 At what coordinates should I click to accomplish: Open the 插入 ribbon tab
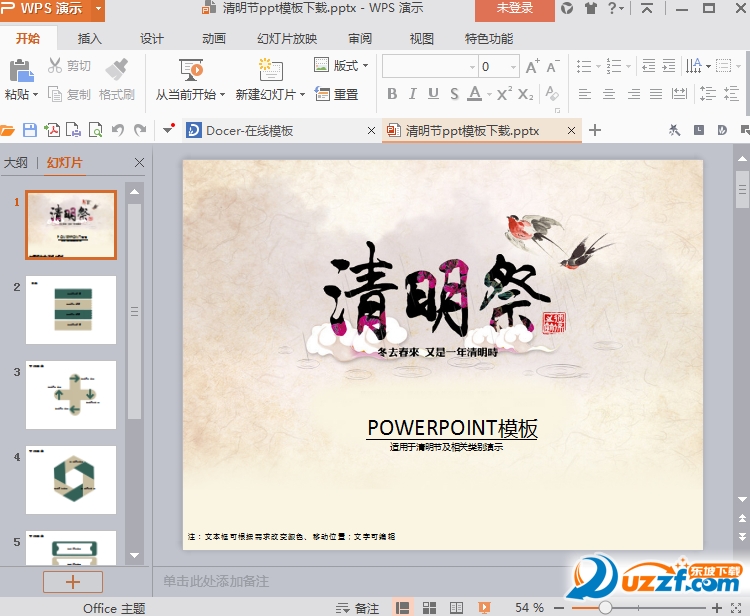pyautogui.click(x=89, y=38)
